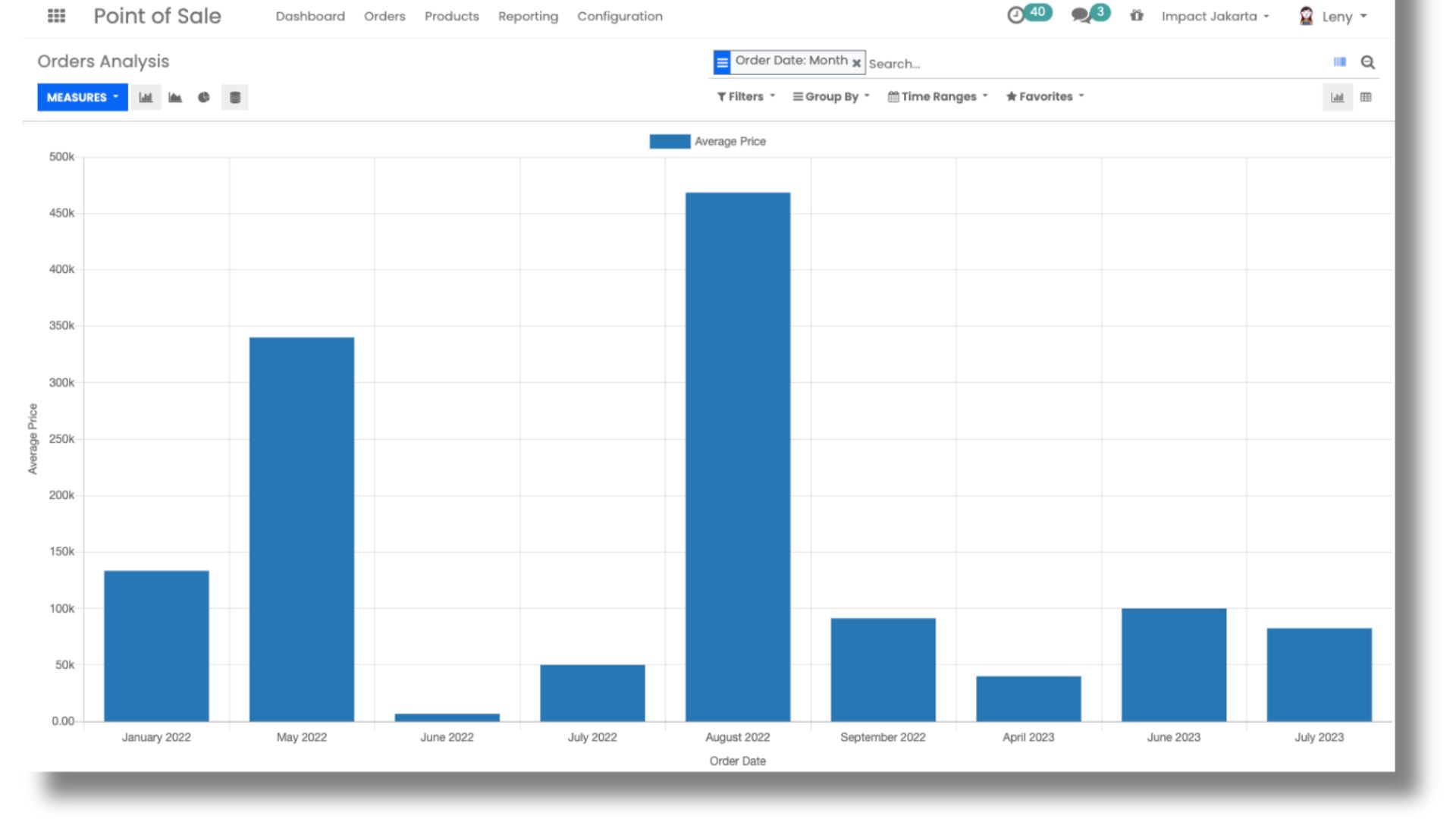
Task: Expand the Filters dropdown
Action: 746,96
